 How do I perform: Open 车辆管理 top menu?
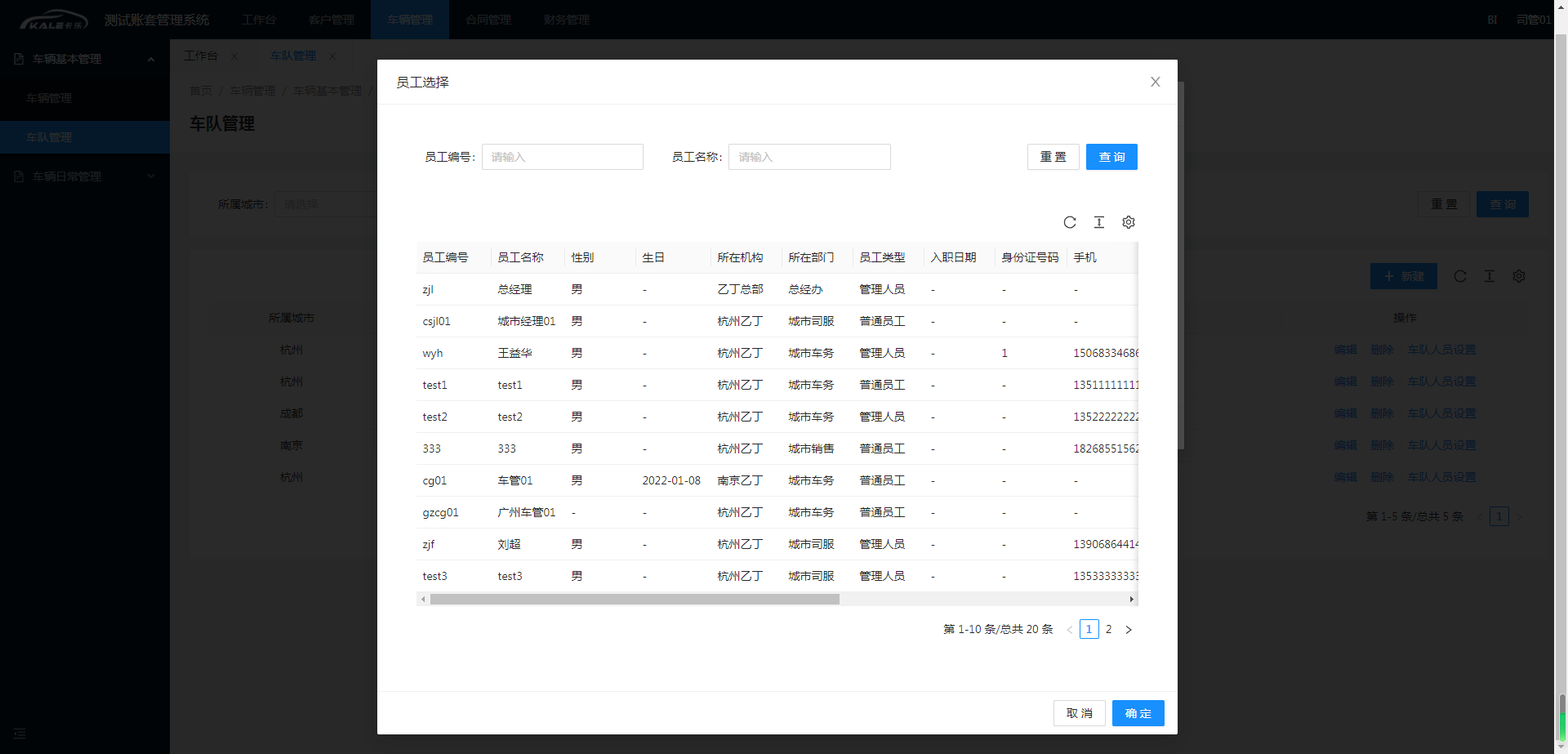pos(410,20)
